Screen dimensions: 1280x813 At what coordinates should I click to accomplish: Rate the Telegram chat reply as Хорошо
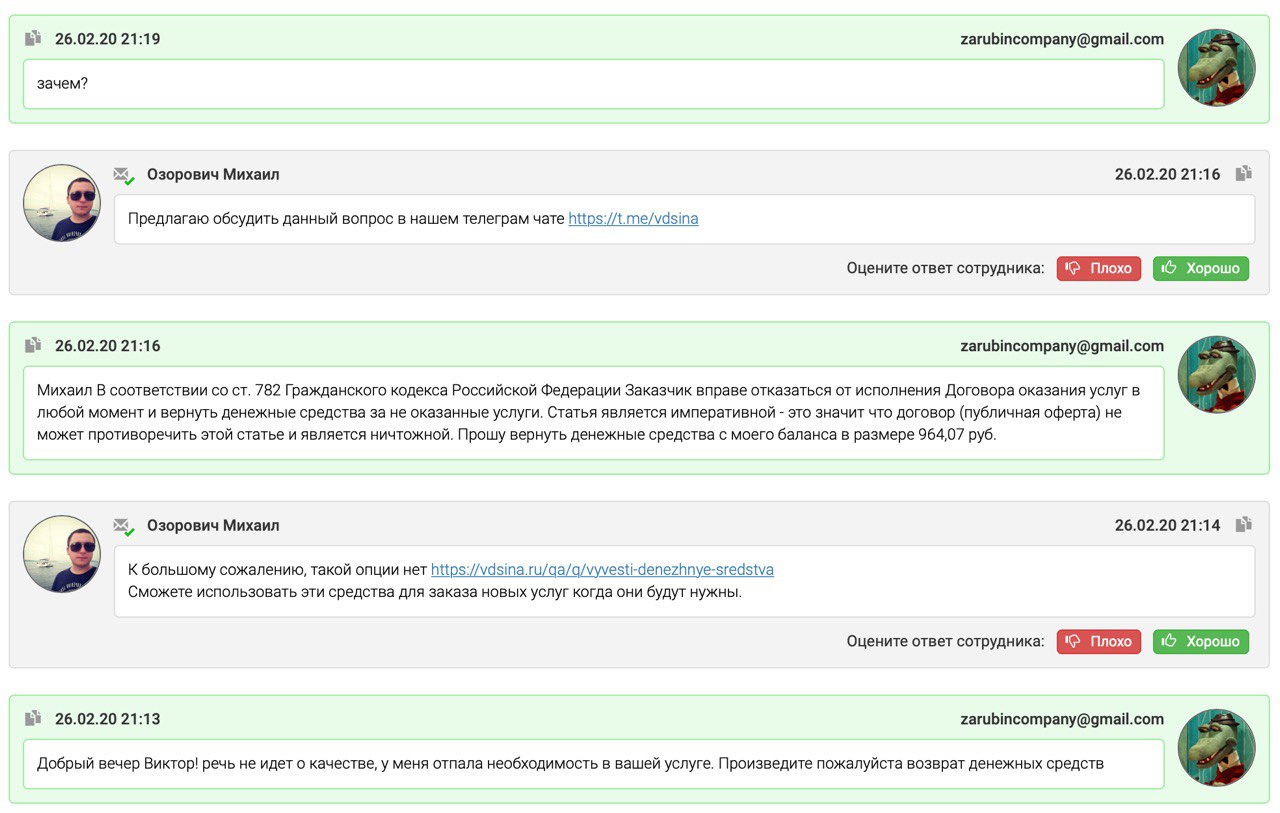click(1201, 268)
